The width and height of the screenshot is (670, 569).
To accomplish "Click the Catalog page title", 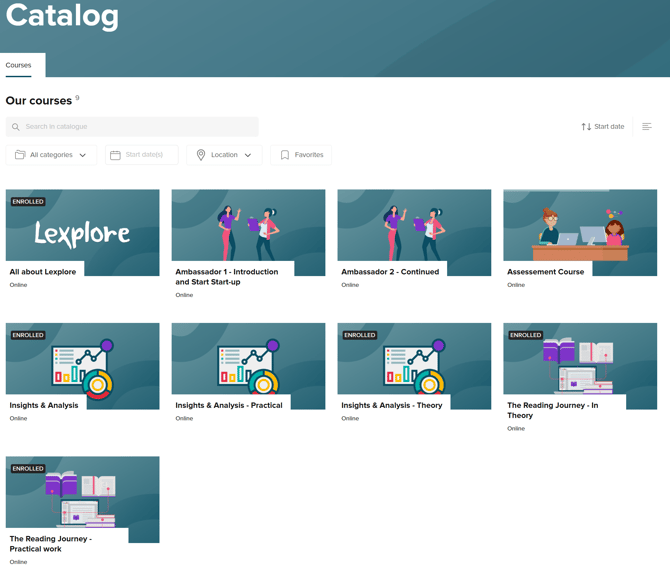I will tap(62, 16).
